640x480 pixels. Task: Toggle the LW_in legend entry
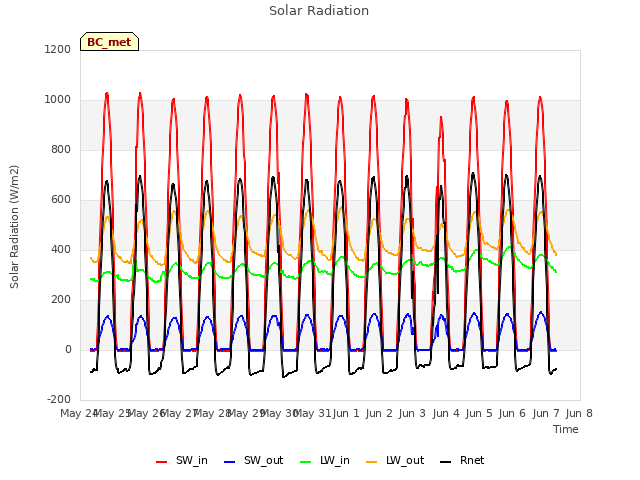tap(325, 460)
